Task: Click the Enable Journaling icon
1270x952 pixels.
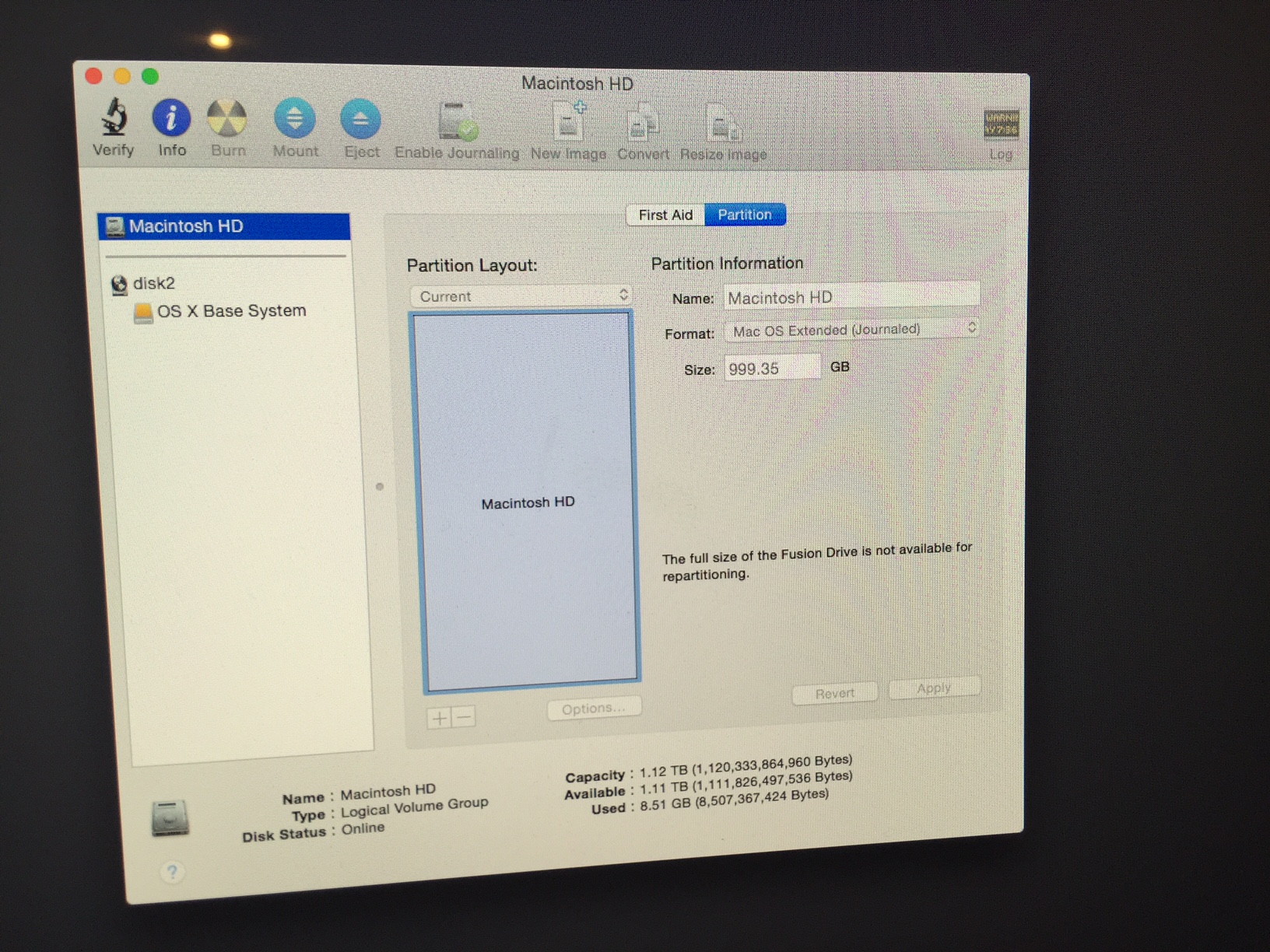Action: click(457, 121)
